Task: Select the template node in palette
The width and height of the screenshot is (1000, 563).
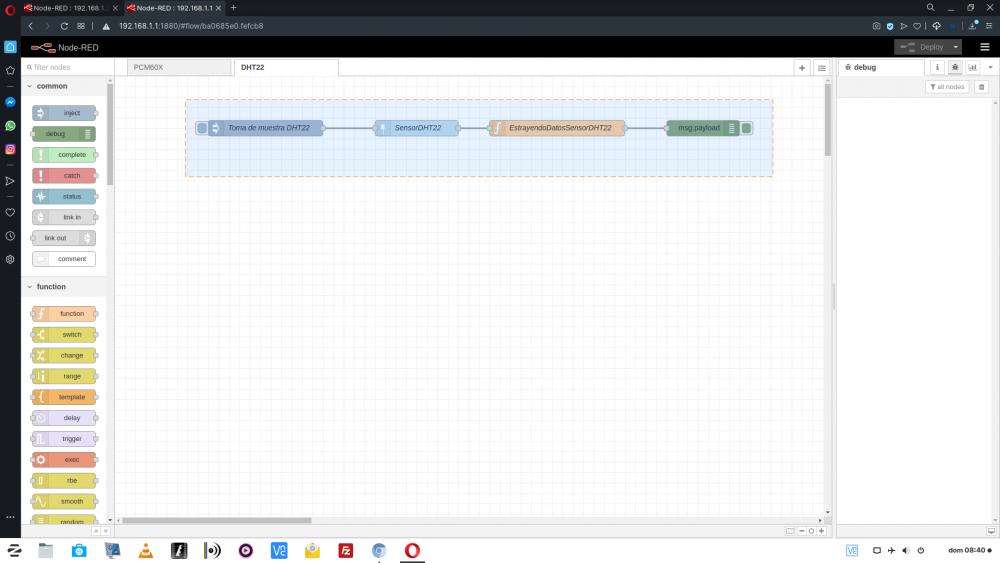Action: pos(64,397)
